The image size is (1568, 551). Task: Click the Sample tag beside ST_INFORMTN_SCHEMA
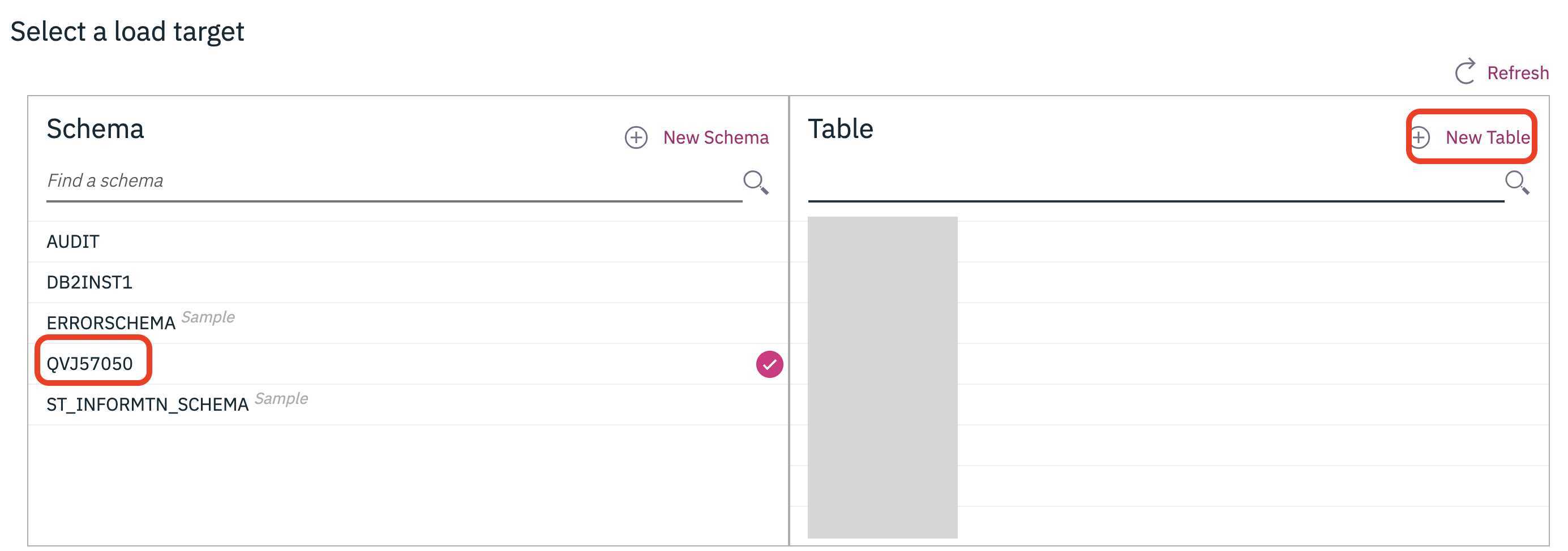(281, 398)
